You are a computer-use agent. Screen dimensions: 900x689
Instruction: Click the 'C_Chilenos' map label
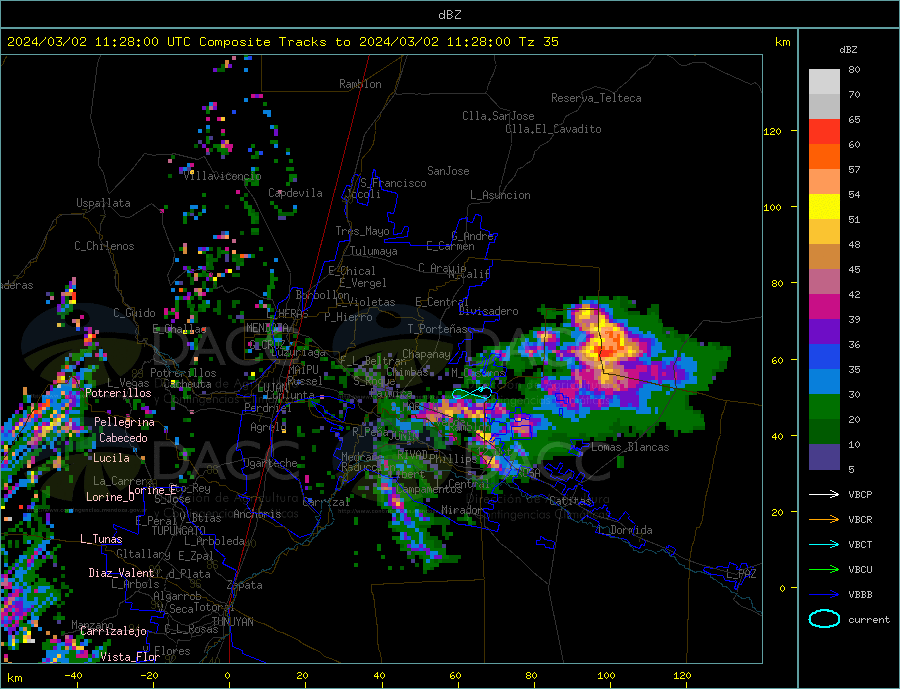click(104, 246)
